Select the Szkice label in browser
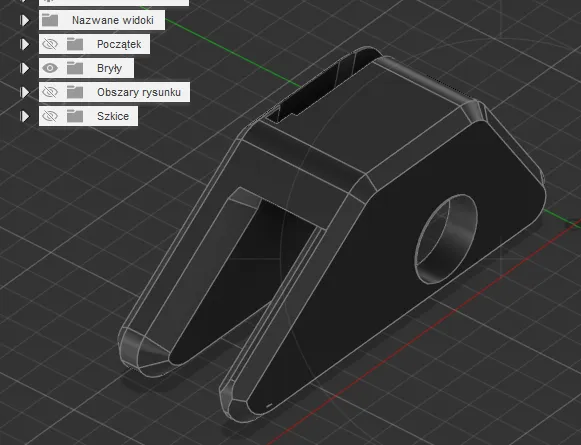 (x=113, y=116)
